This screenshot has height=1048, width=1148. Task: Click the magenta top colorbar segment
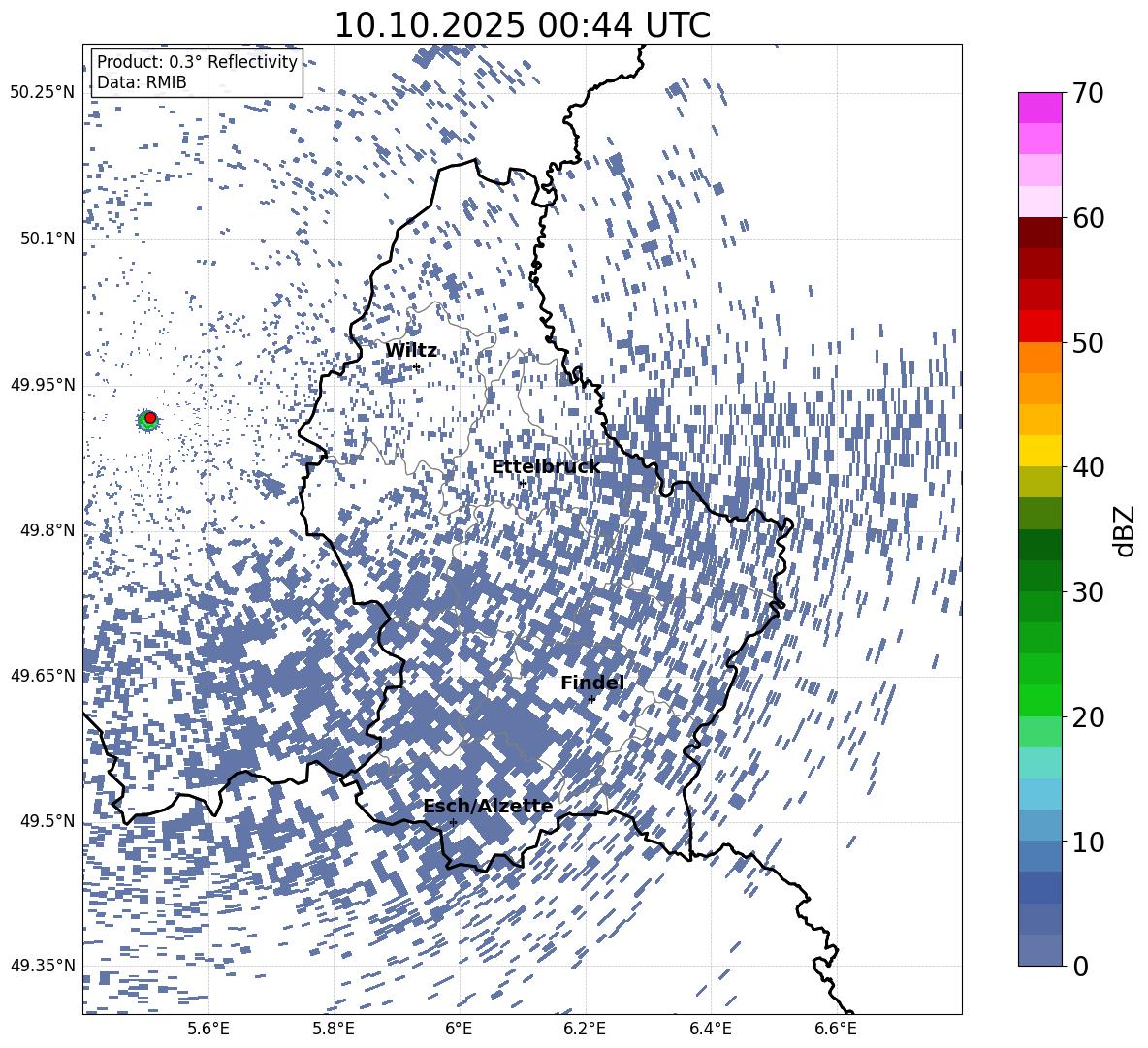coord(1039,109)
